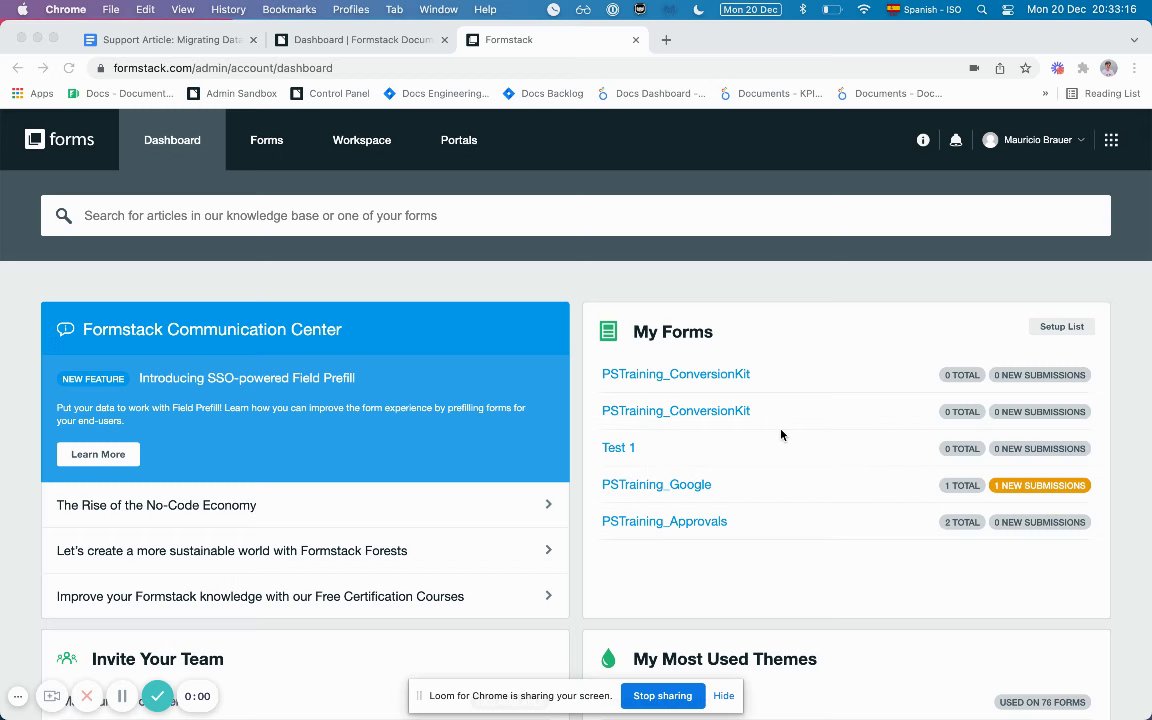Image resolution: width=1152 pixels, height=720 pixels.
Task: Click the Setup List button
Action: tap(1062, 326)
